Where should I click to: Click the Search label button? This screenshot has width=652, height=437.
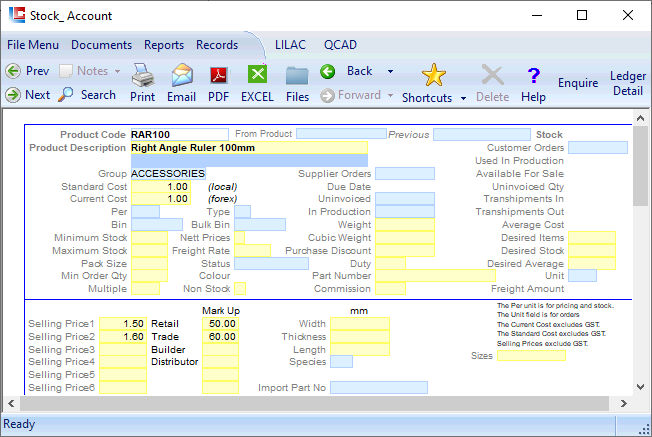tap(98, 95)
